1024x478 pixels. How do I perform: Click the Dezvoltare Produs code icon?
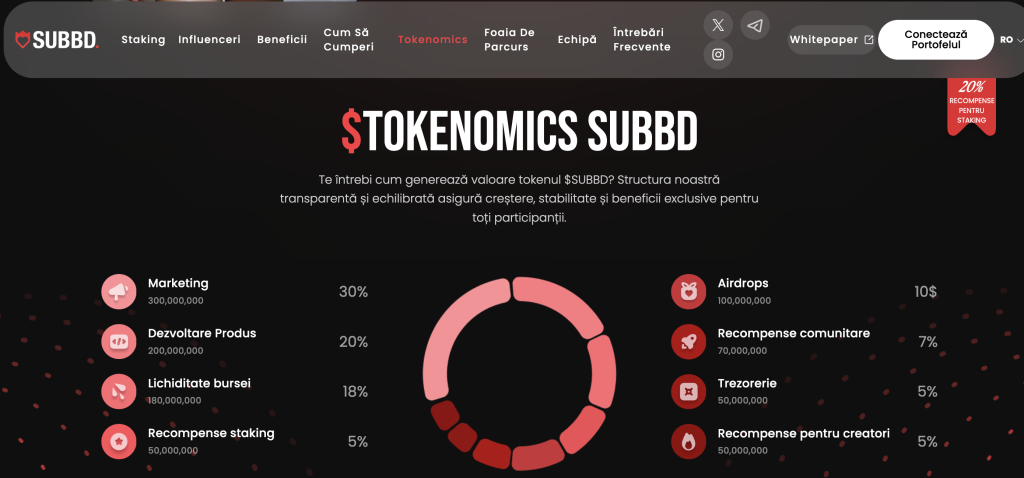point(119,342)
